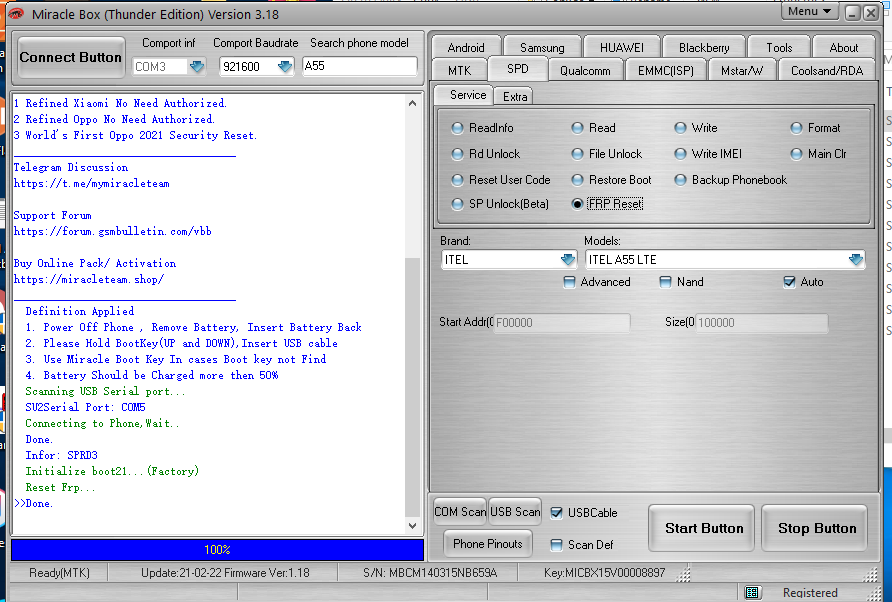Open the Blackberry tab

[704, 48]
